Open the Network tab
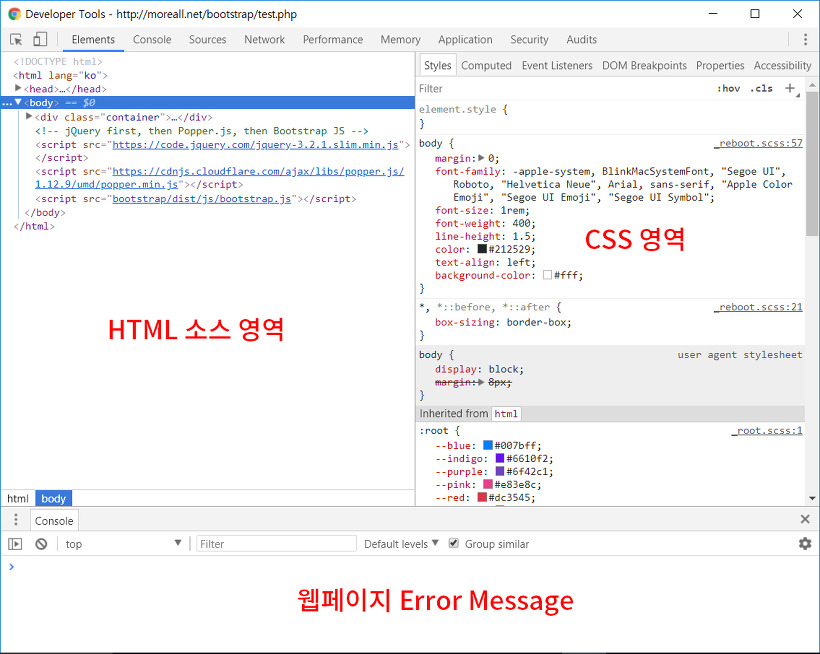 [265, 40]
